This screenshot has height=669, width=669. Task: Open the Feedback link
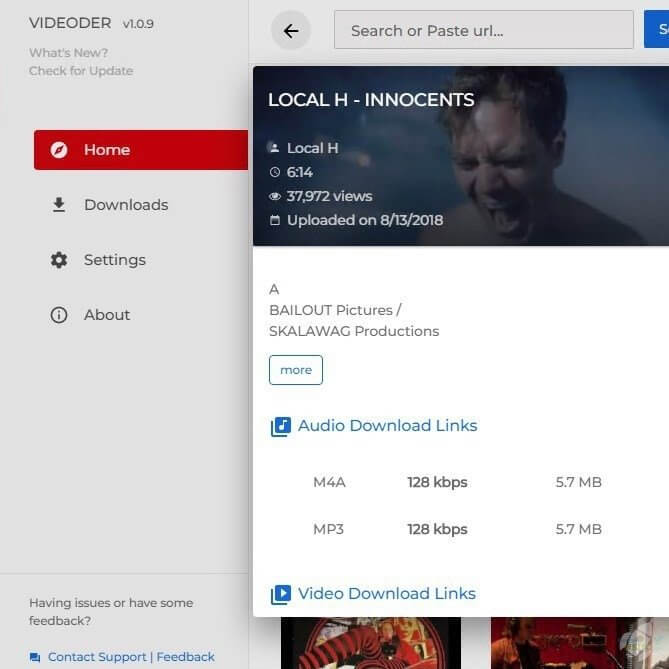click(186, 657)
